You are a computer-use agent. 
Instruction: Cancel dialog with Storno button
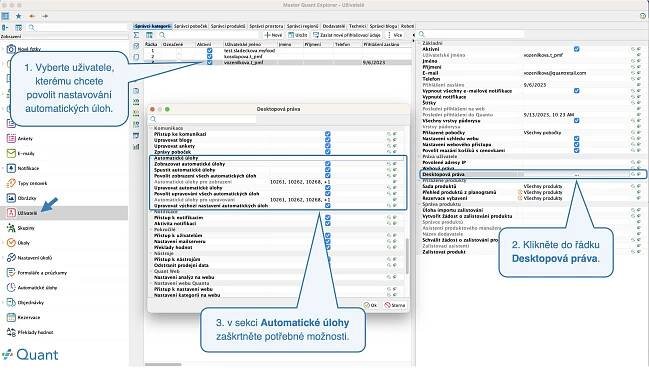[x=395, y=305]
